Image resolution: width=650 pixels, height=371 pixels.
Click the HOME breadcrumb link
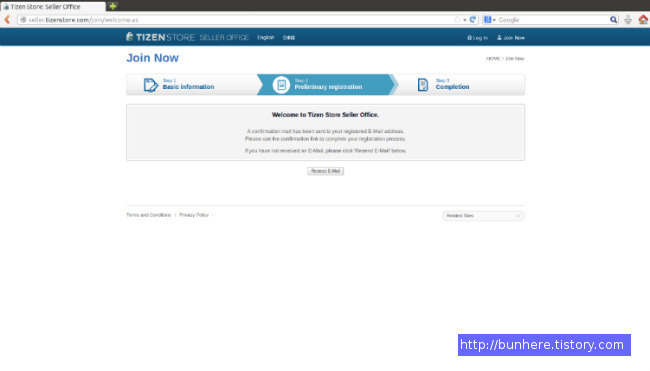coord(493,58)
